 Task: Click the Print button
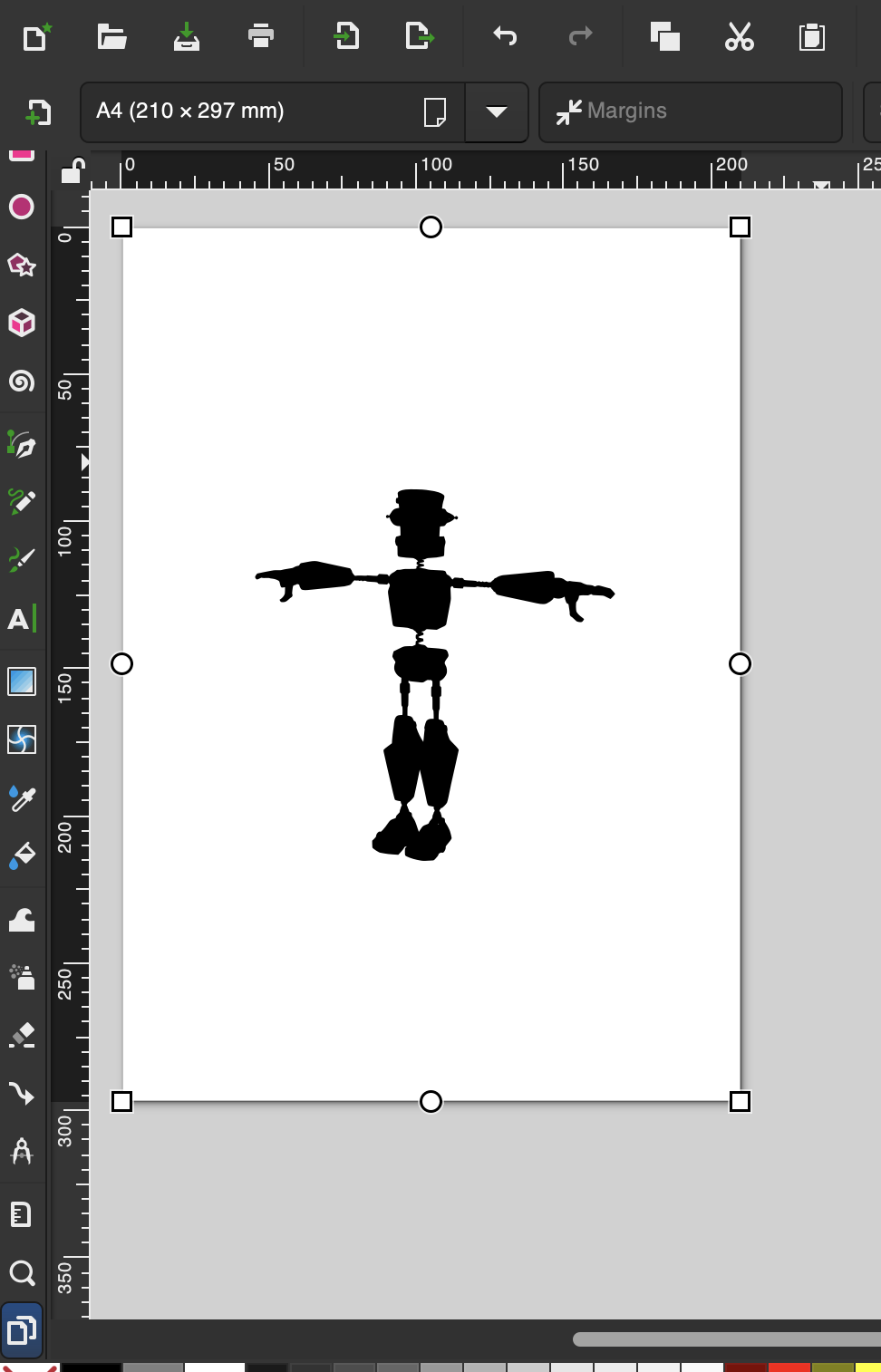click(261, 36)
